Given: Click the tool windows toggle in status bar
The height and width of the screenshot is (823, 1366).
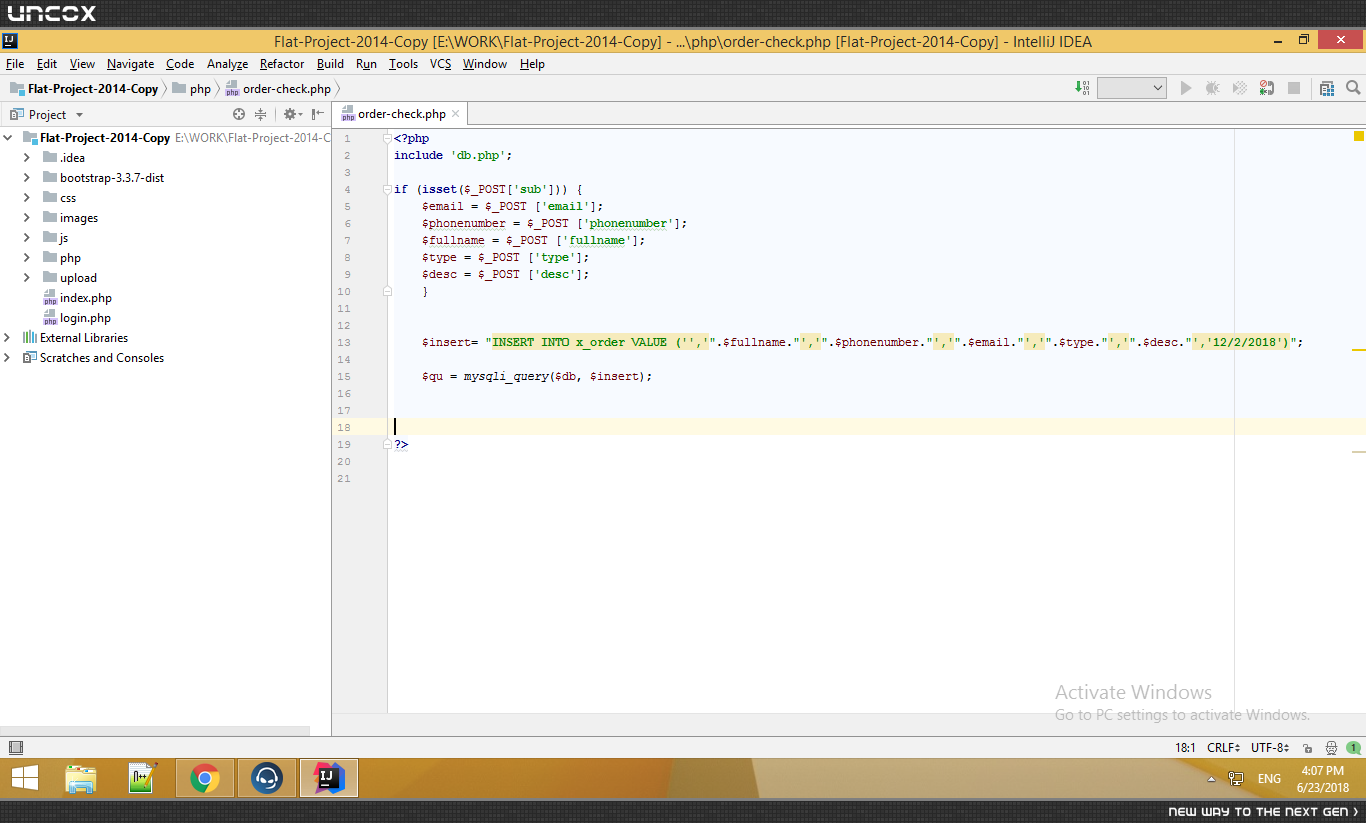Looking at the screenshot, I should [x=15, y=747].
